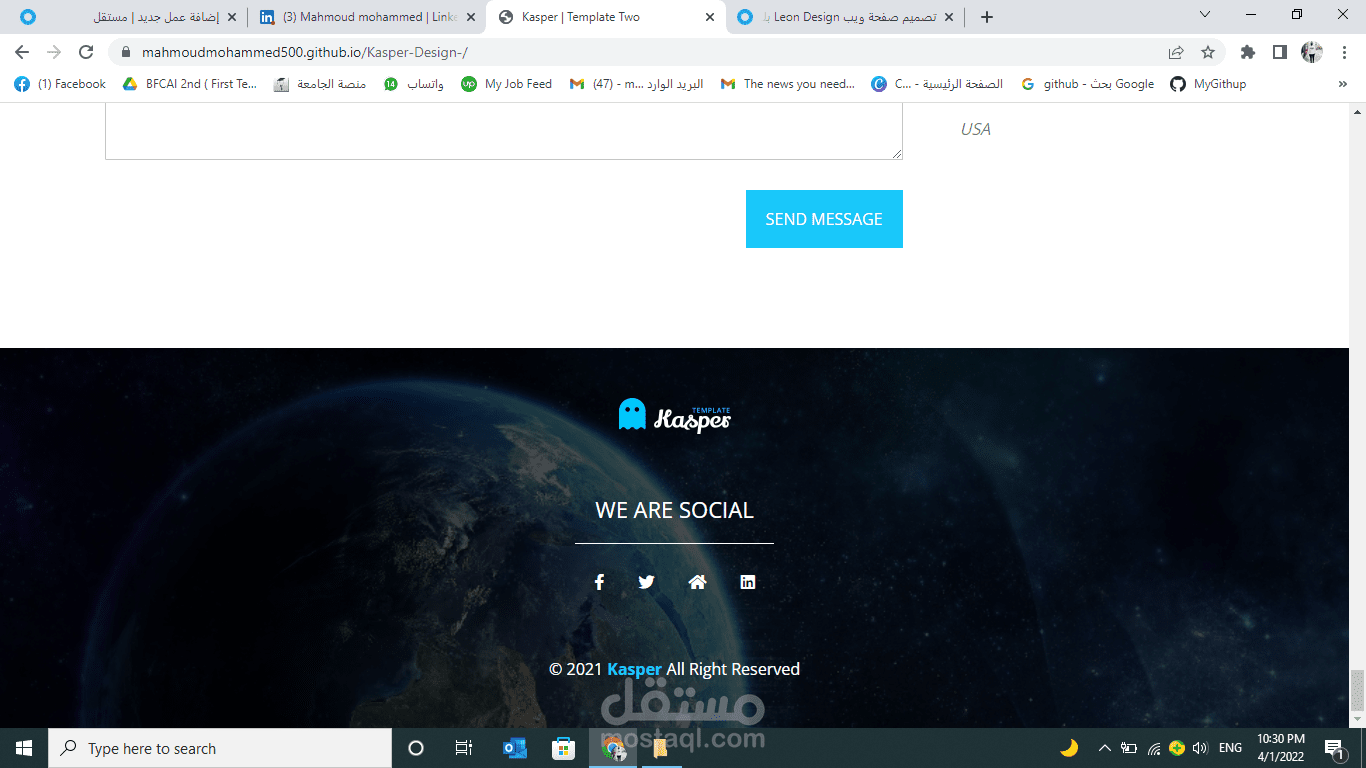Open a new browser tab with plus
The height and width of the screenshot is (768, 1366).
[x=987, y=17]
